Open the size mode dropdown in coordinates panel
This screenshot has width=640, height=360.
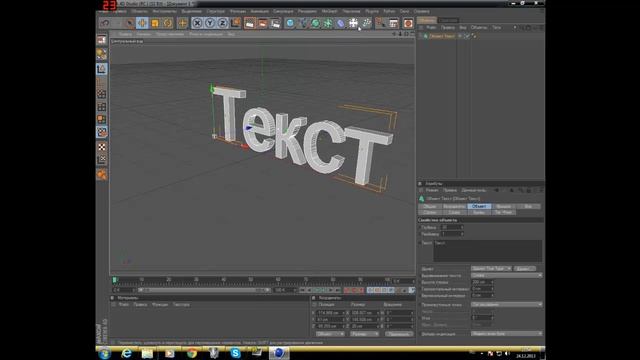pyautogui.click(x=364, y=334)
